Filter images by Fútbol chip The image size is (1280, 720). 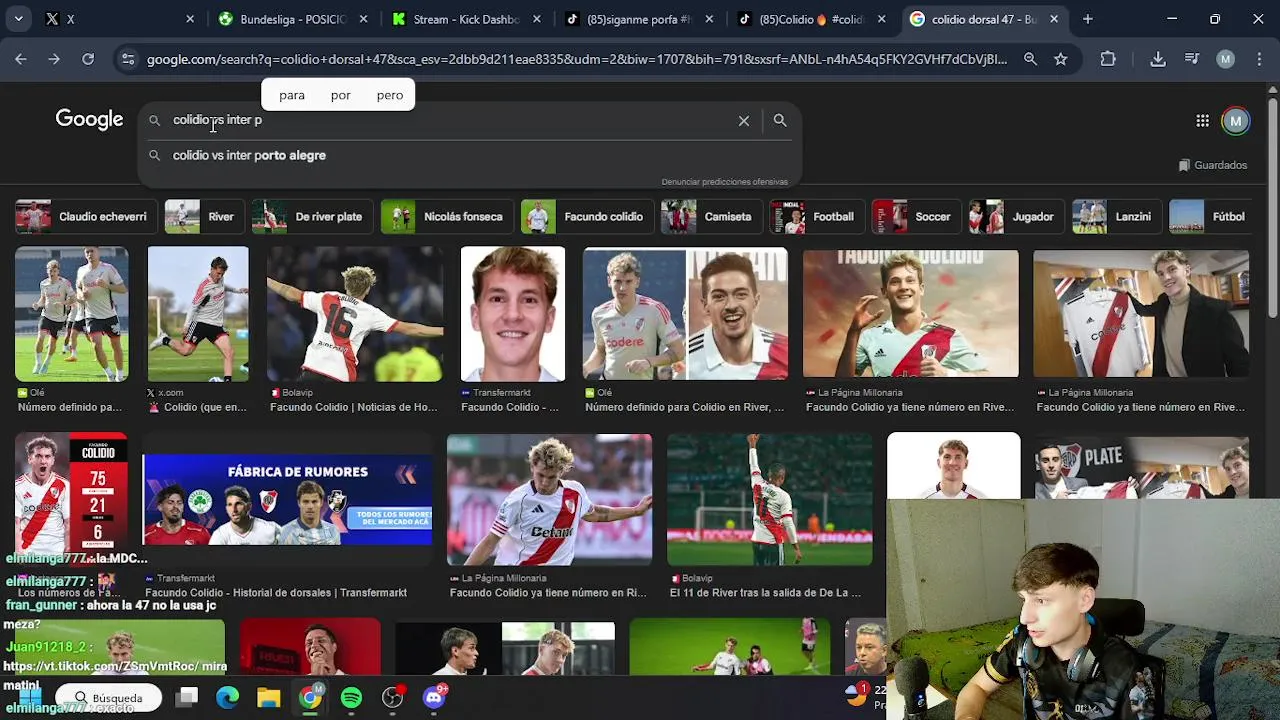[x=1209, y=216]
